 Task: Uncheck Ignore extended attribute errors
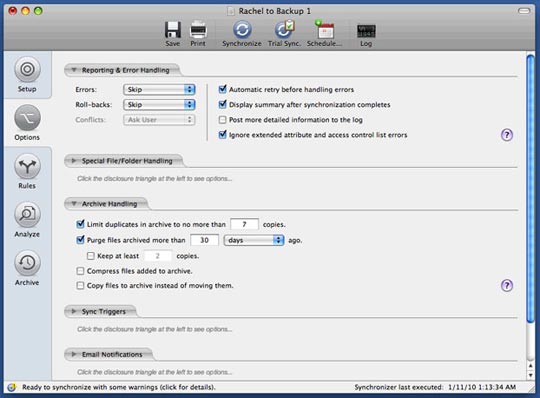222,135
